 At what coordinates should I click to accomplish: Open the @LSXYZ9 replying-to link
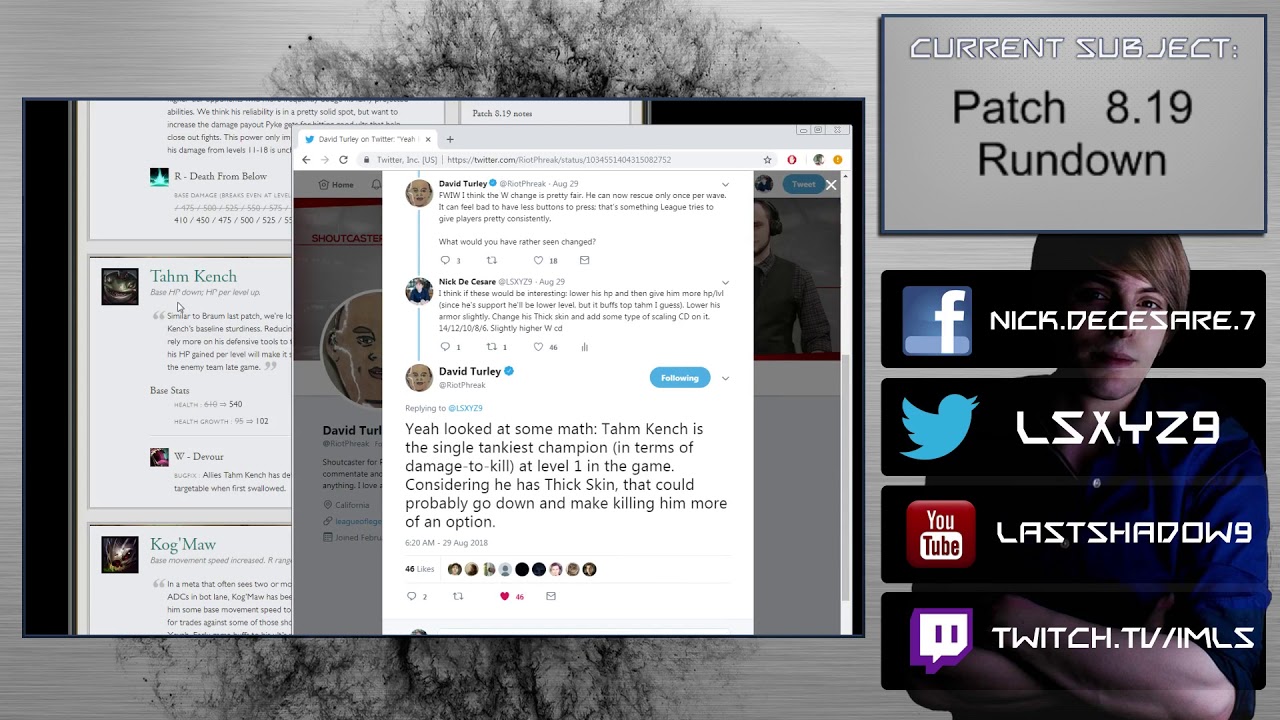[465, 408]
